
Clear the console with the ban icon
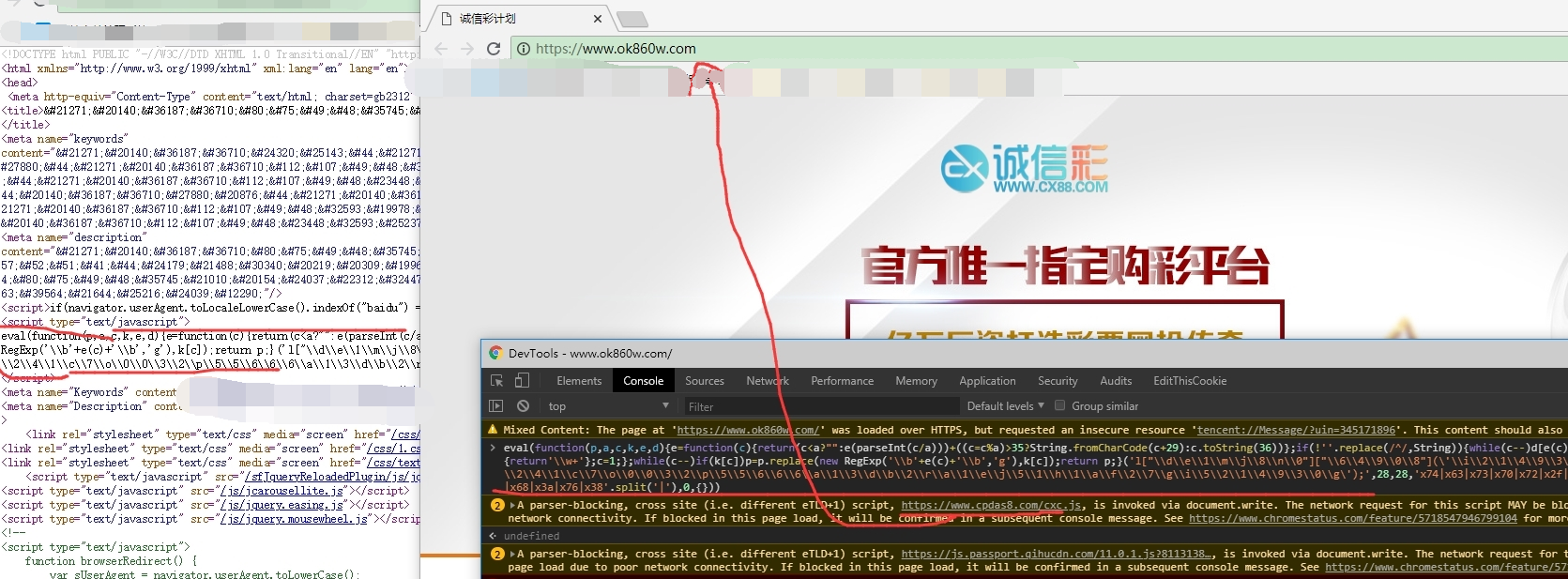pyautogui.click(x=523, y=406)
